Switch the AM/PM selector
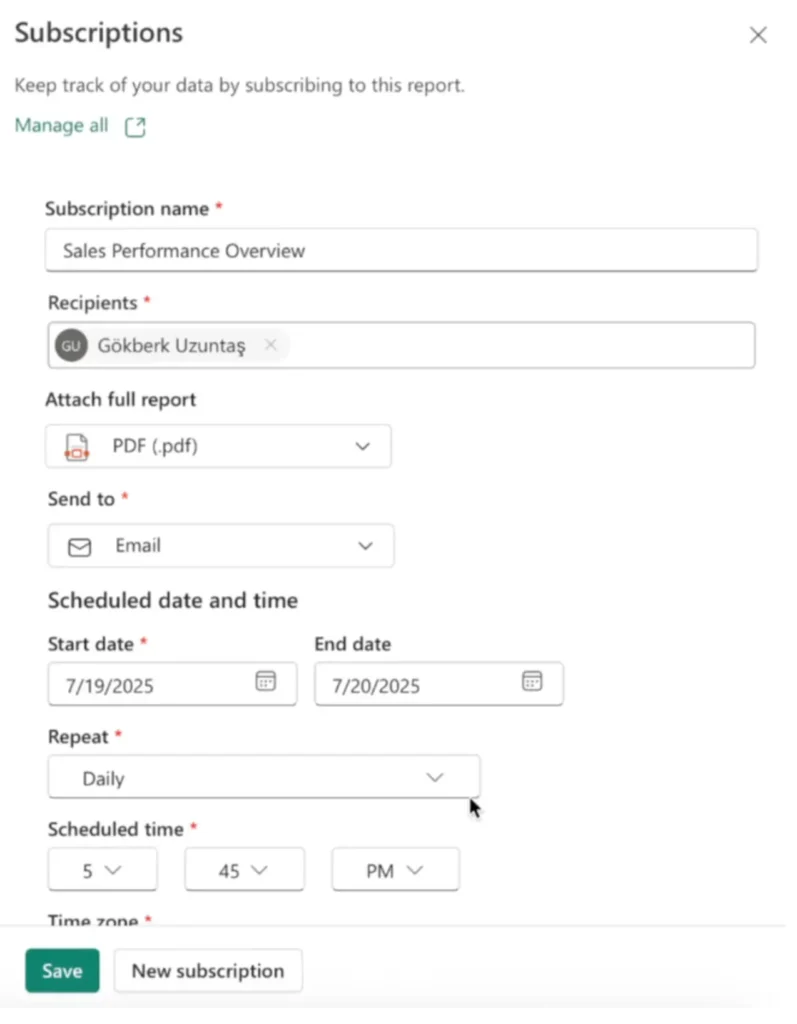 (395, 870)
